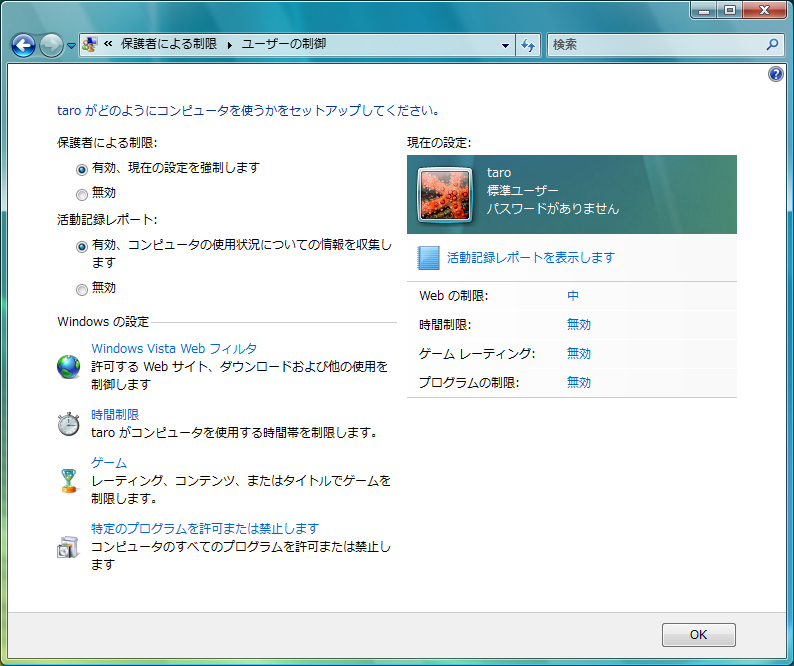The image size is (794, 666).
Task: Confirm settings with OK button
Action: (699, 635)
